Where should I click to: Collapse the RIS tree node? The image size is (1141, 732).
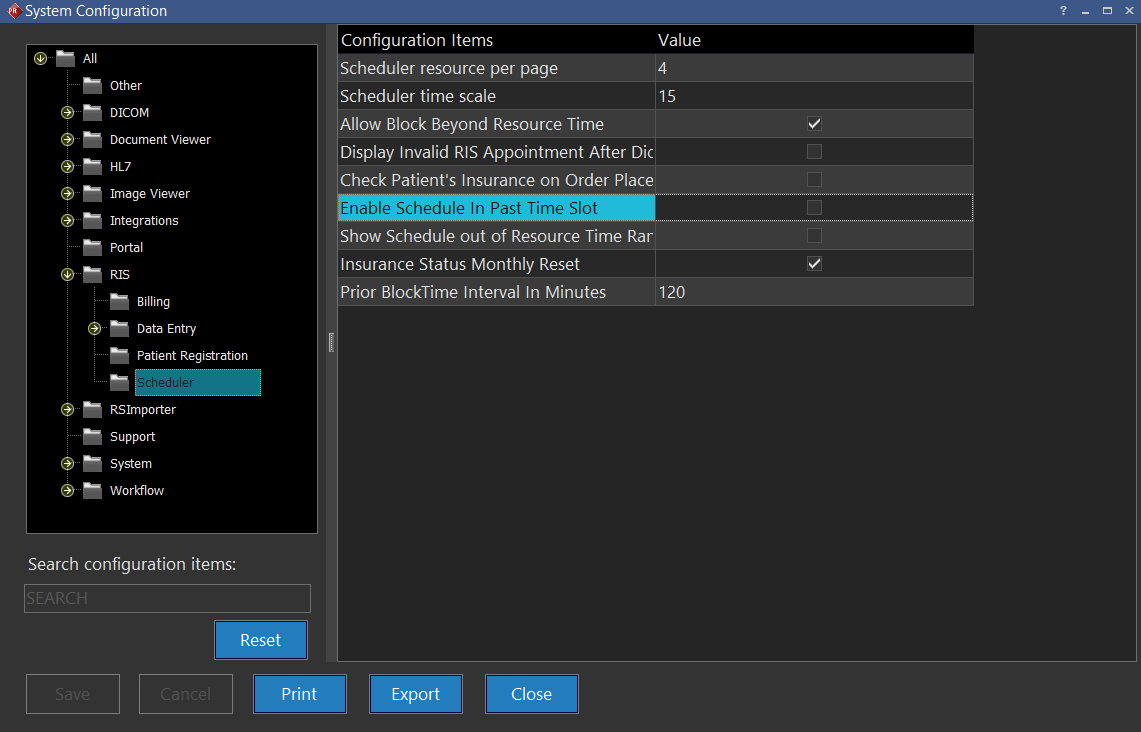(67, 274)
